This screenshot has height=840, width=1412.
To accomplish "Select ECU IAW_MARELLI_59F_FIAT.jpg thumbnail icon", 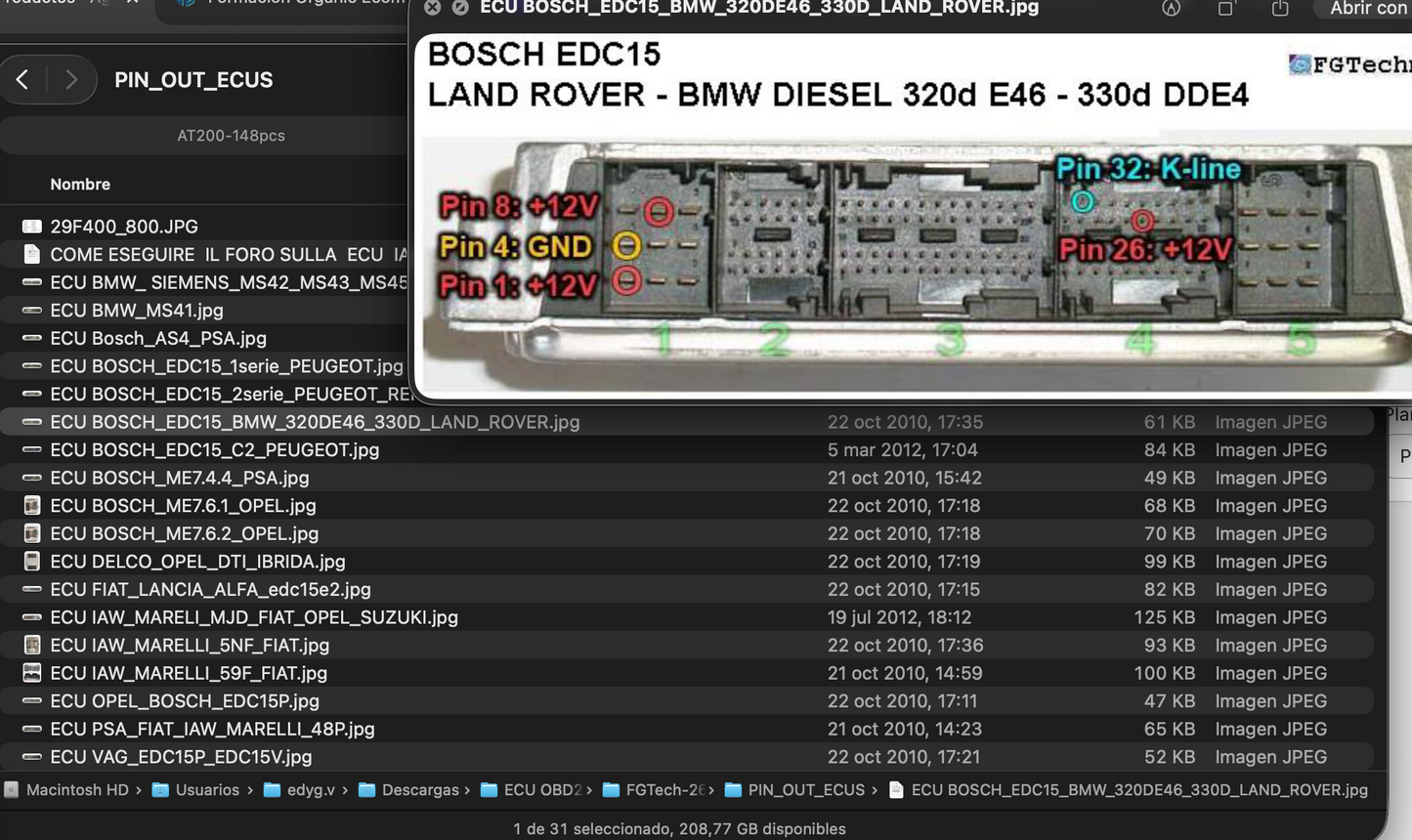I will tap(33, 673).
